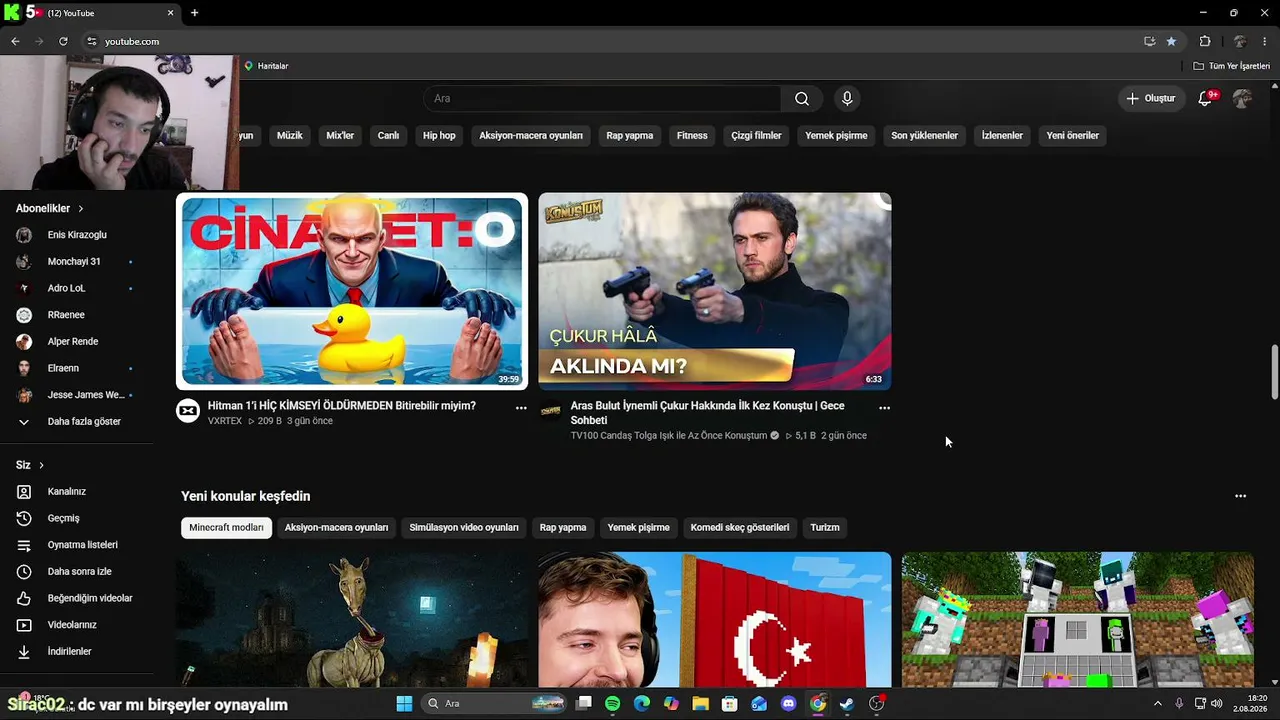Open Steam from the taskbar
The width and height of the screenshot is (1280, 720).
click(x=847, y=704)
